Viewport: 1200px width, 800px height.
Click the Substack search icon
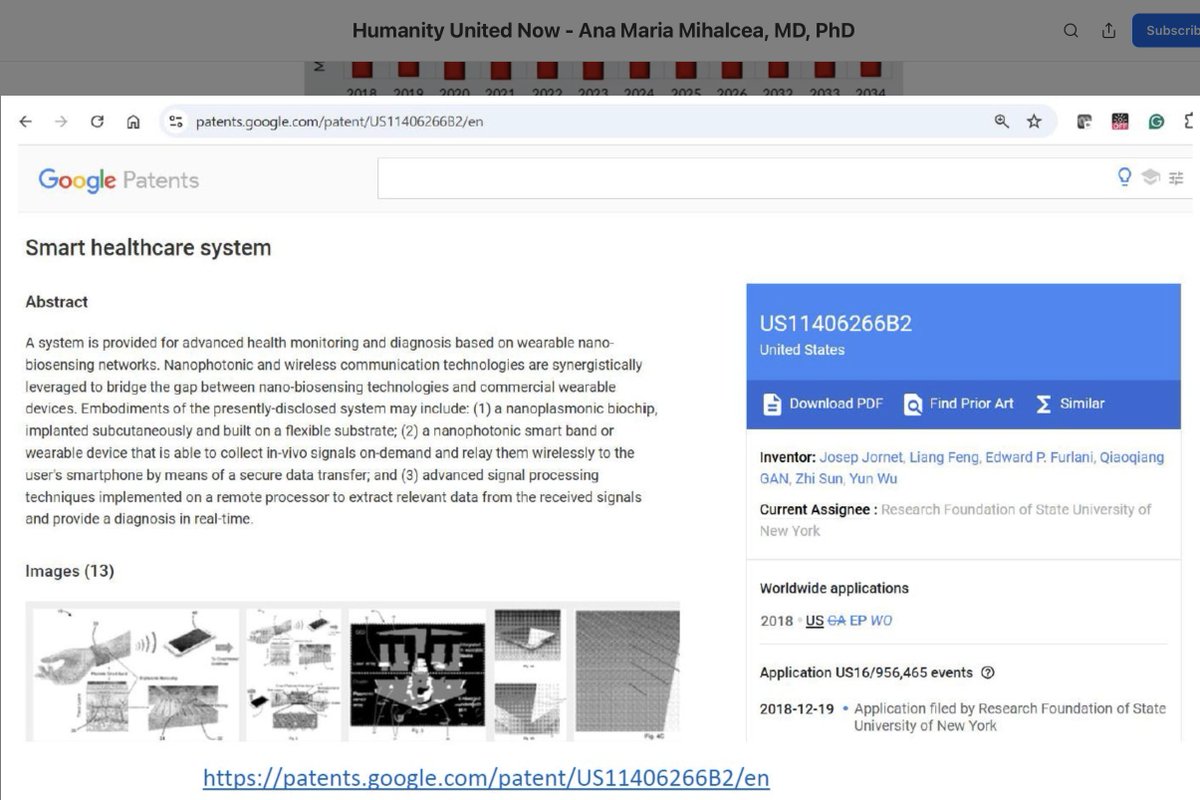[1071, 31]
